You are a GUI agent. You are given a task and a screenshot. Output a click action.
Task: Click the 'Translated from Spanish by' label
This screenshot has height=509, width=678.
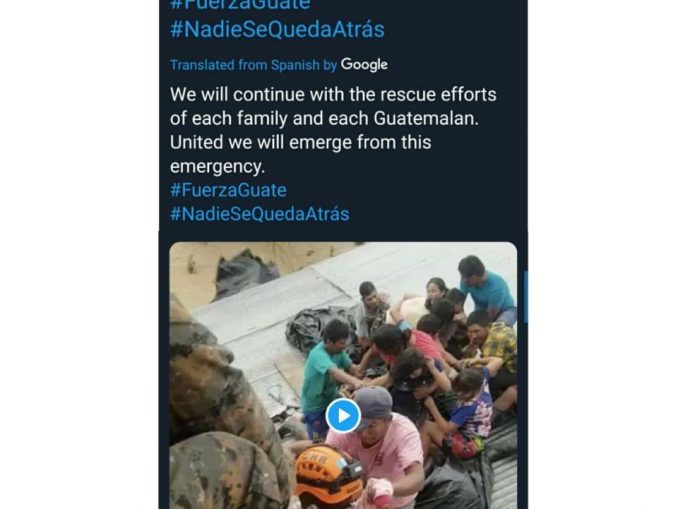[253, 65]
